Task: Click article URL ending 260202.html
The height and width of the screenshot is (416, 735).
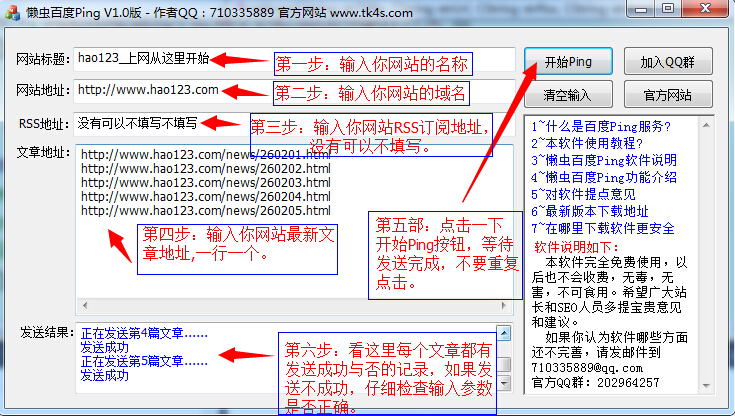Action: click(206, 168)
